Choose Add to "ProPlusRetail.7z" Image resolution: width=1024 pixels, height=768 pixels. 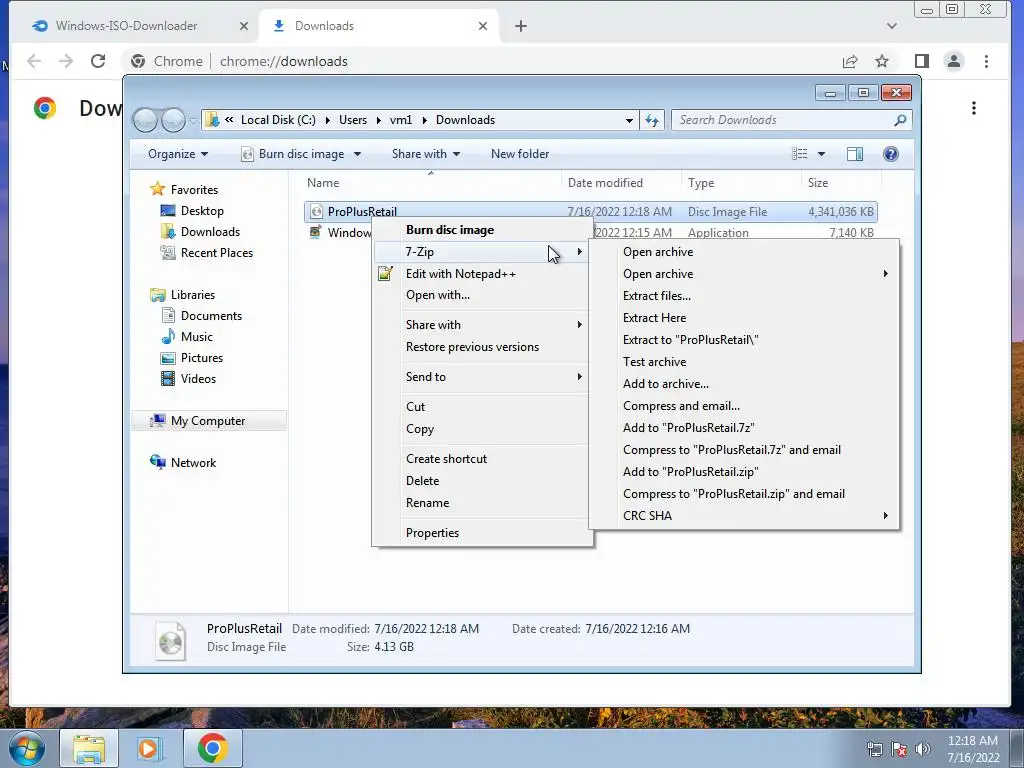(744, 428)
